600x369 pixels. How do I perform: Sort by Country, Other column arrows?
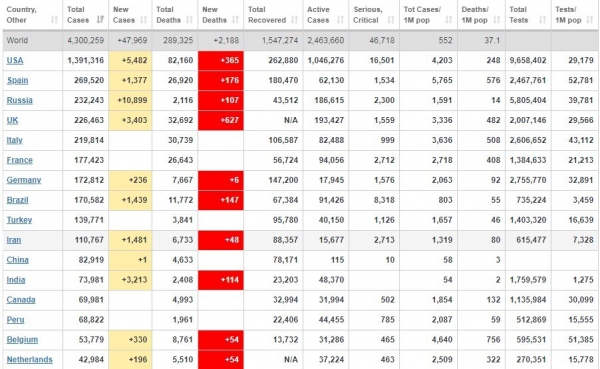tap(54, 20)
